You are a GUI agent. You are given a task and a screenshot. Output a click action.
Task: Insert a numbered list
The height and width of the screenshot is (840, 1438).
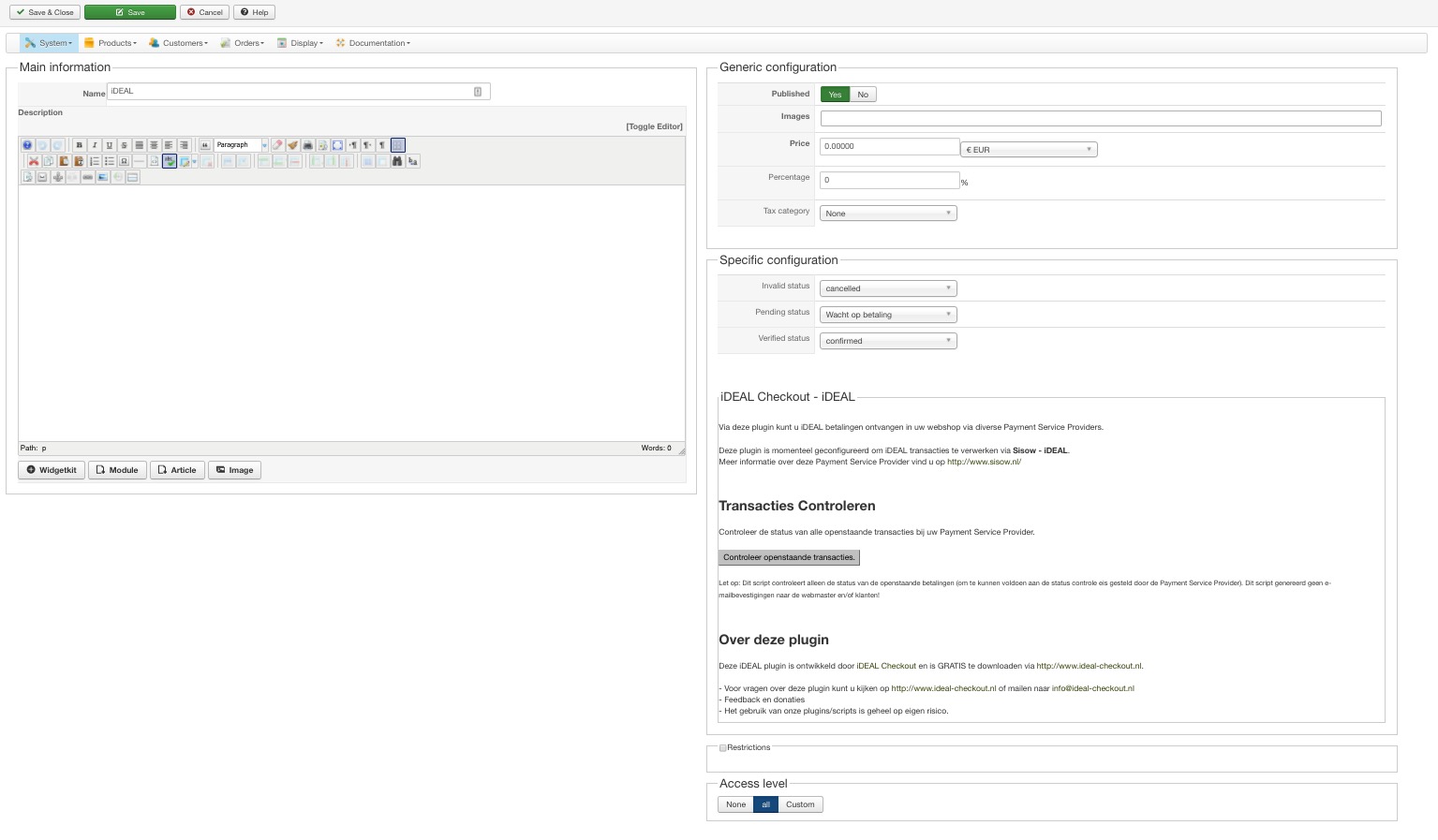click(x=95, y=161)
